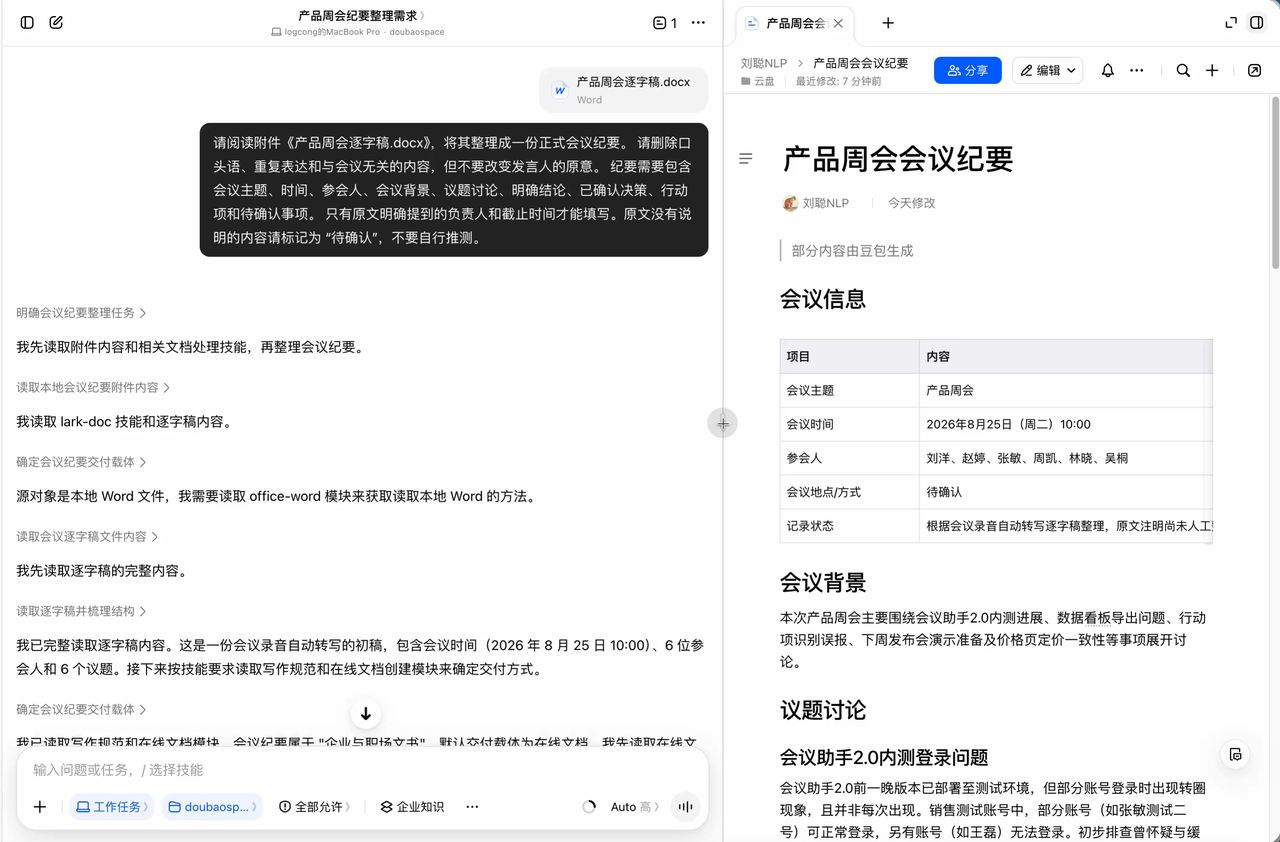Create a new document with the toolbar plus
Viewport: 1280px width, 842px height.
point(1212,70)
